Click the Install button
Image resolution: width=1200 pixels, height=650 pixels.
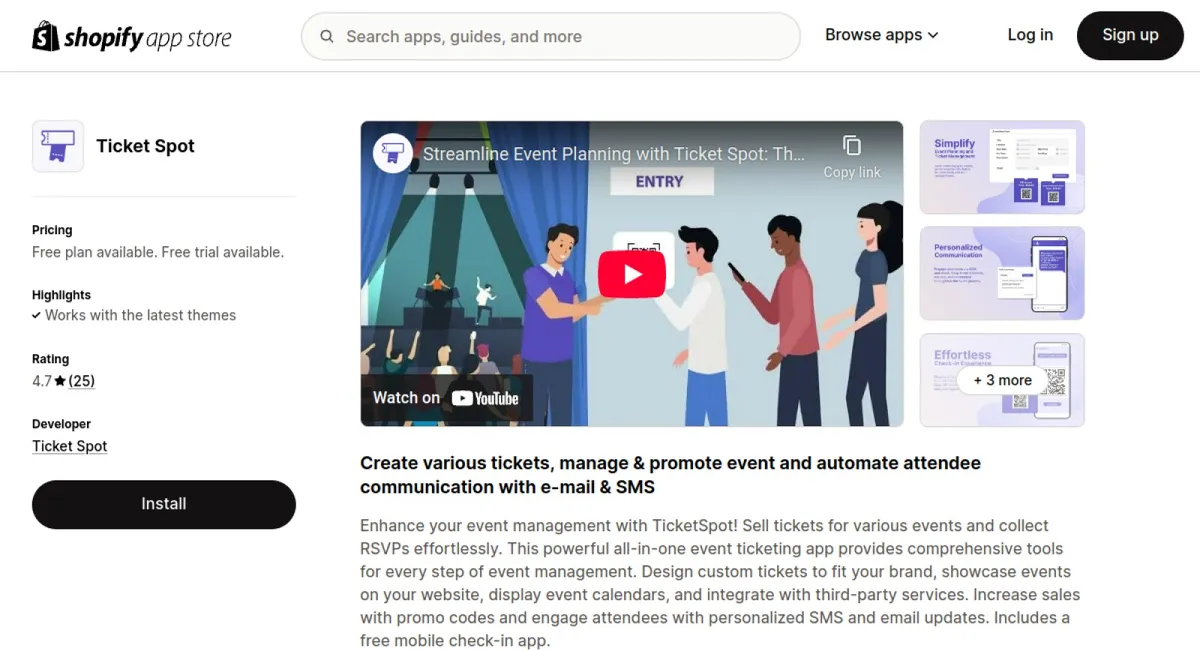coord(164,504)
